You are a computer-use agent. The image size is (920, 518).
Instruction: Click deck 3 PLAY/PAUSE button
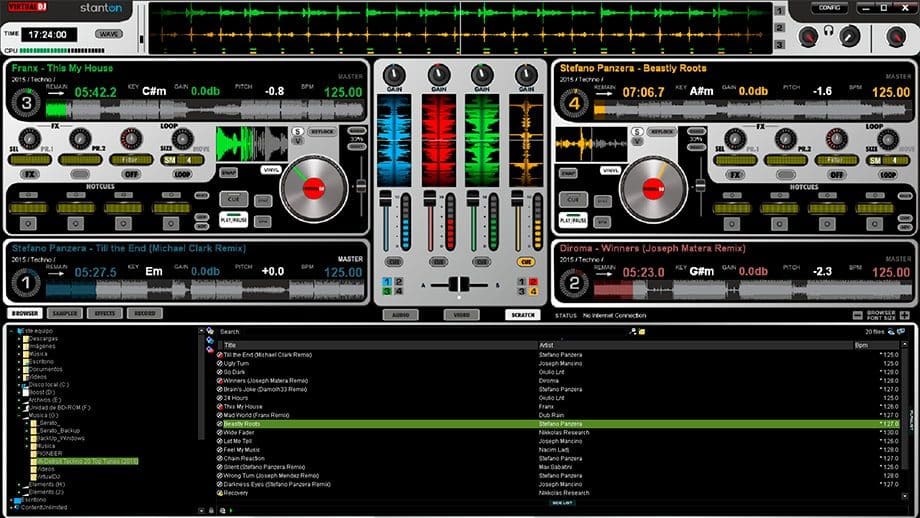234,219
